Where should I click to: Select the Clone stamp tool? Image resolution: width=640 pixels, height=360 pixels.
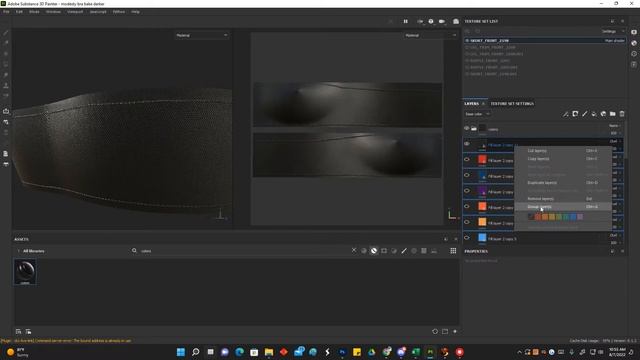(6, 85)
